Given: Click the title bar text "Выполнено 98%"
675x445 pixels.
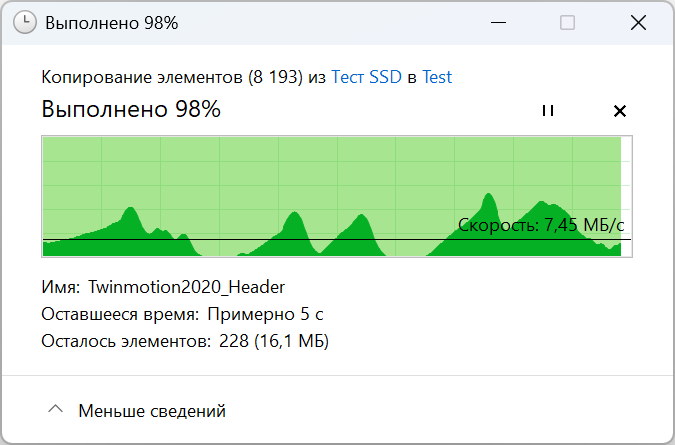Looking at the screenshot, I should pyautogui.click(x=112, y=22).
